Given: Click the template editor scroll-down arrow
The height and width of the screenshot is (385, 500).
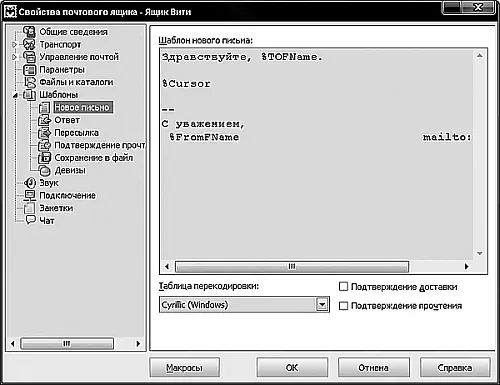Looking at the screenshot, I should [x=480, y=254].
